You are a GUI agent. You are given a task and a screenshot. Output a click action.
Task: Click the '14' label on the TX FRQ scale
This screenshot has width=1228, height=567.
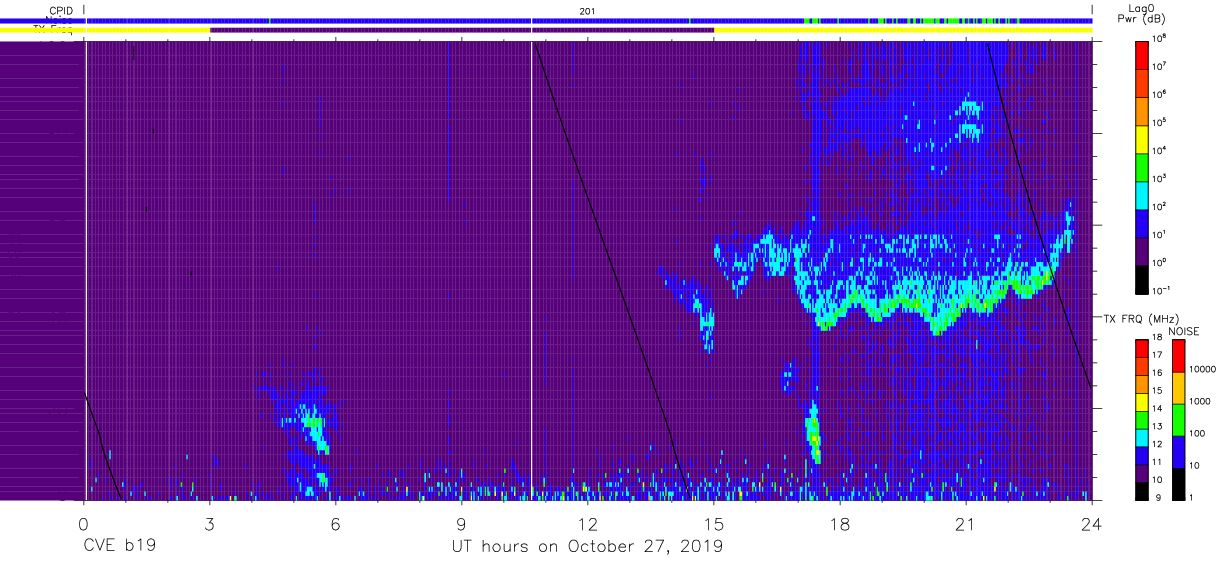tap(1157, 409)
